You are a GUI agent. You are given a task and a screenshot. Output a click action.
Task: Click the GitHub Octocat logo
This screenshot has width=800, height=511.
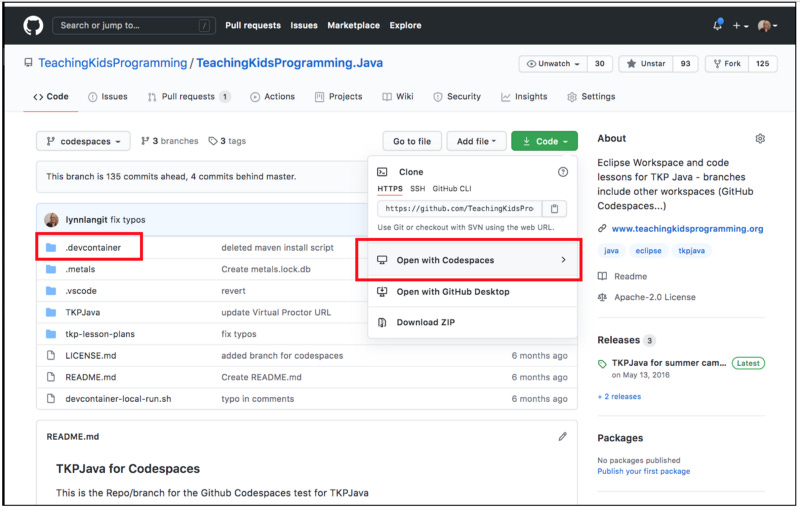click(x=33, y=25)
